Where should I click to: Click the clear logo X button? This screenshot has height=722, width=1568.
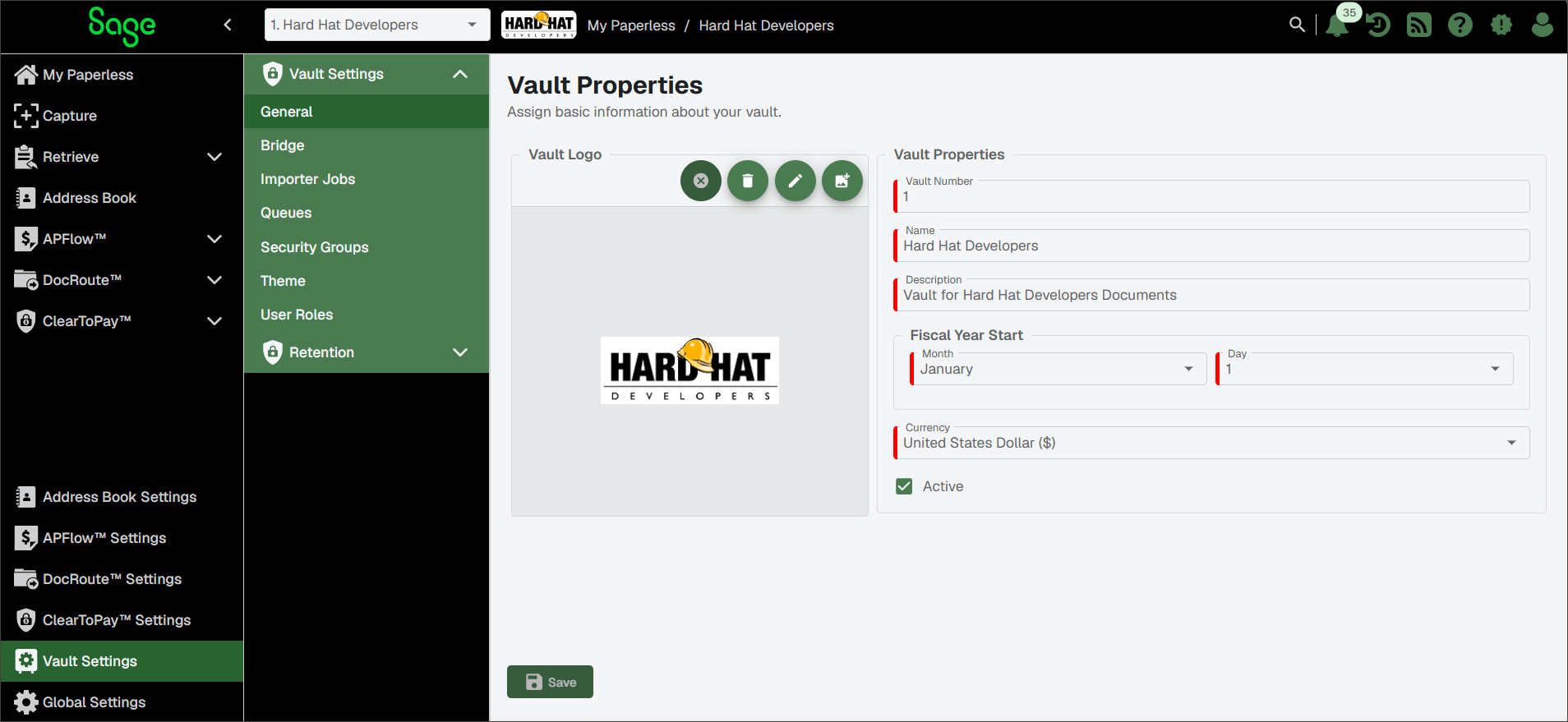[x=701, y=181]
